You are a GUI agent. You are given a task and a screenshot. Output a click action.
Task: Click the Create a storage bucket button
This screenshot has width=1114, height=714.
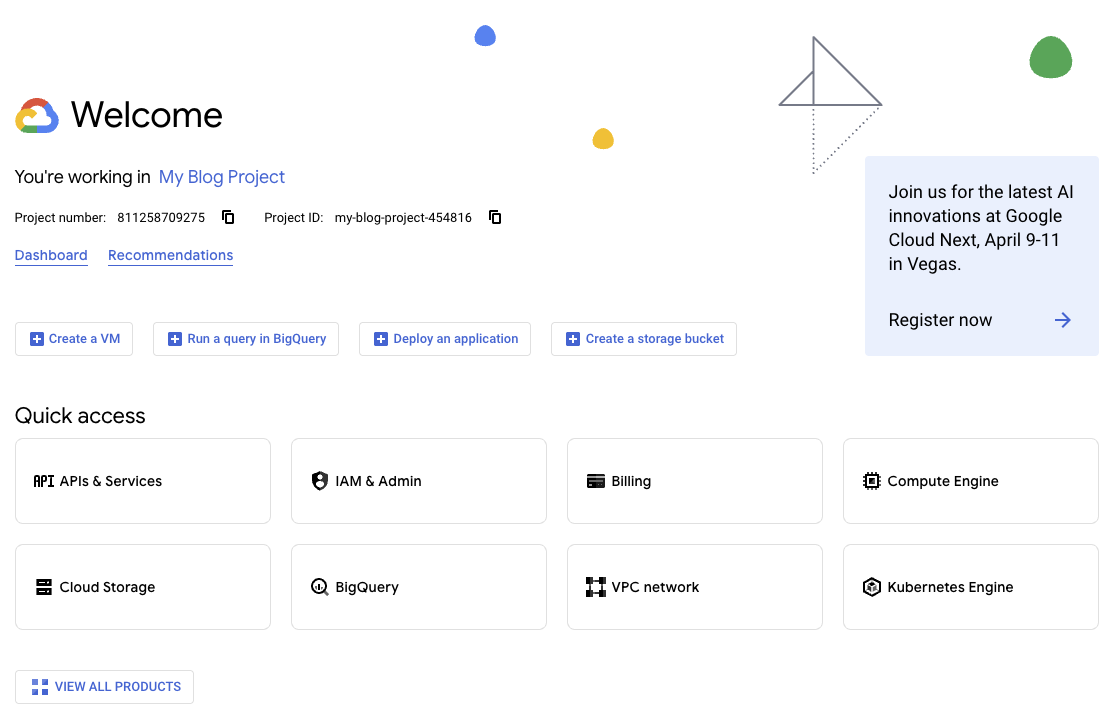(x=644, y=340)
